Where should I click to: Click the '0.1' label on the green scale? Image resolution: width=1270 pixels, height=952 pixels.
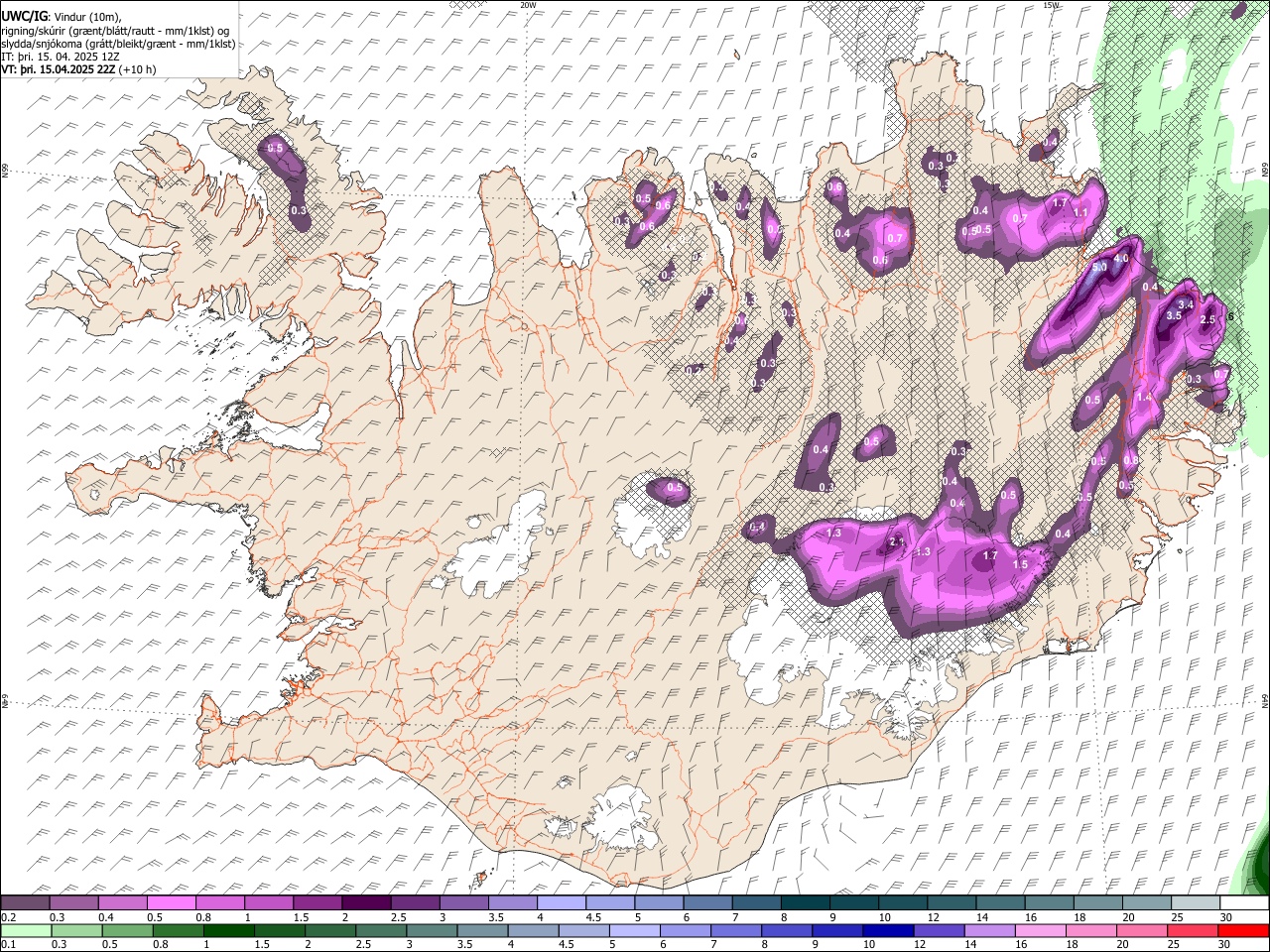coord(7,945)
